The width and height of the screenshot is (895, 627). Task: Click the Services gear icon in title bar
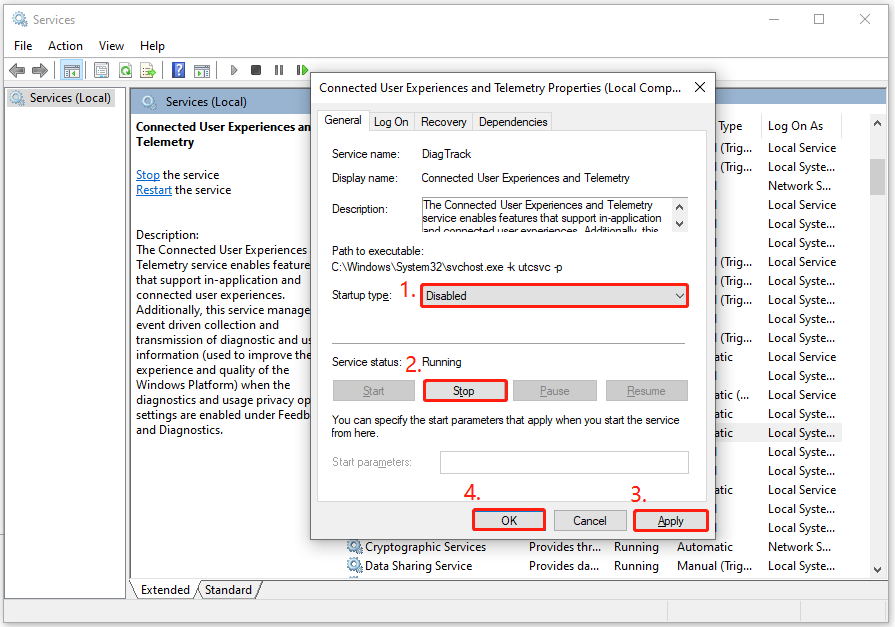[x=20, y=19]
